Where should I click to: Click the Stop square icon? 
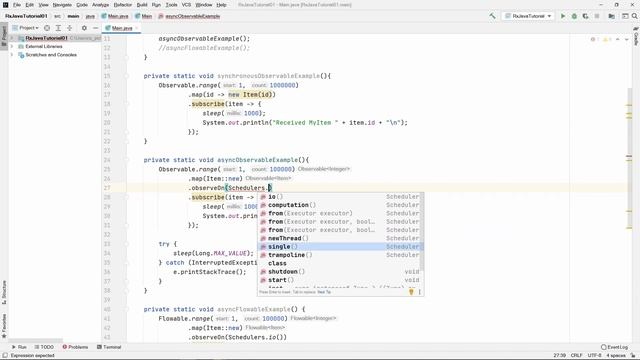597,16
